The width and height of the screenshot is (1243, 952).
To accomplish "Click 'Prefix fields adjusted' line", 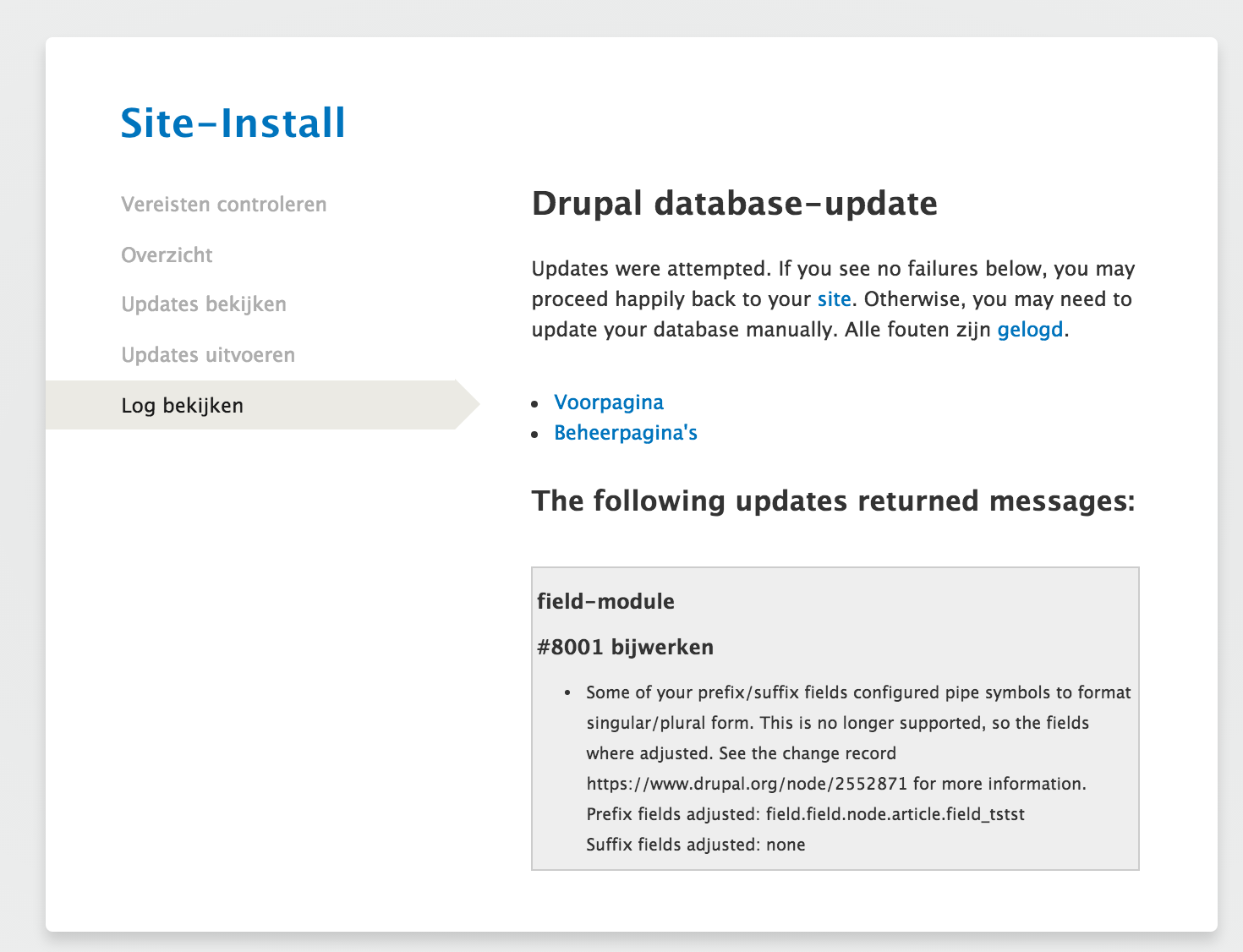I will click(805, 814).
